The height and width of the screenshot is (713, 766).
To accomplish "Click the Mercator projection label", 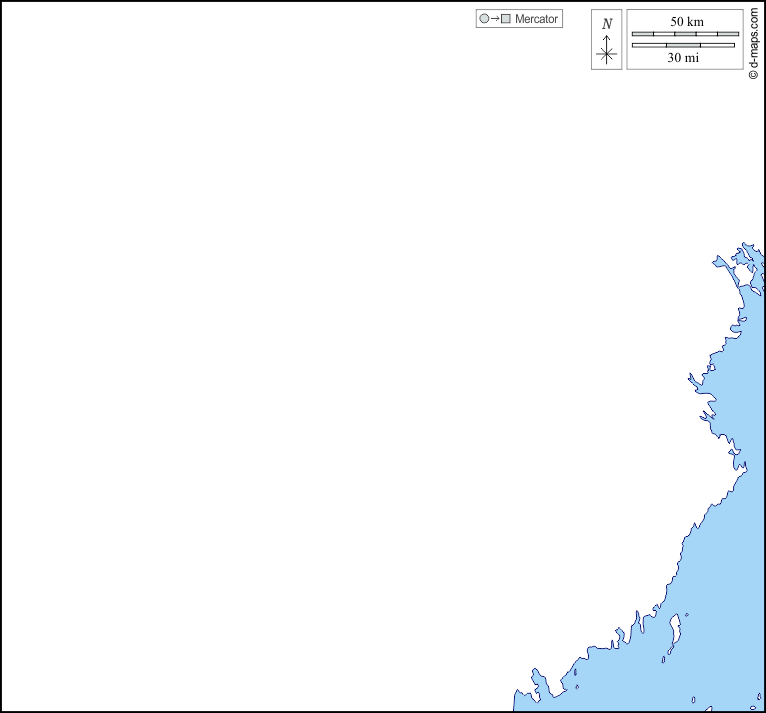I will tap(536, 19).
